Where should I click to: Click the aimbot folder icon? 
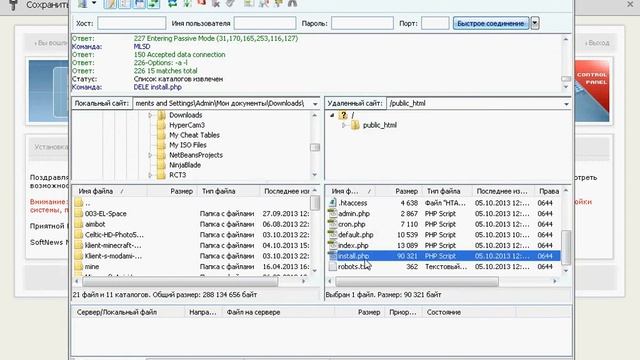tap(79, 224)
